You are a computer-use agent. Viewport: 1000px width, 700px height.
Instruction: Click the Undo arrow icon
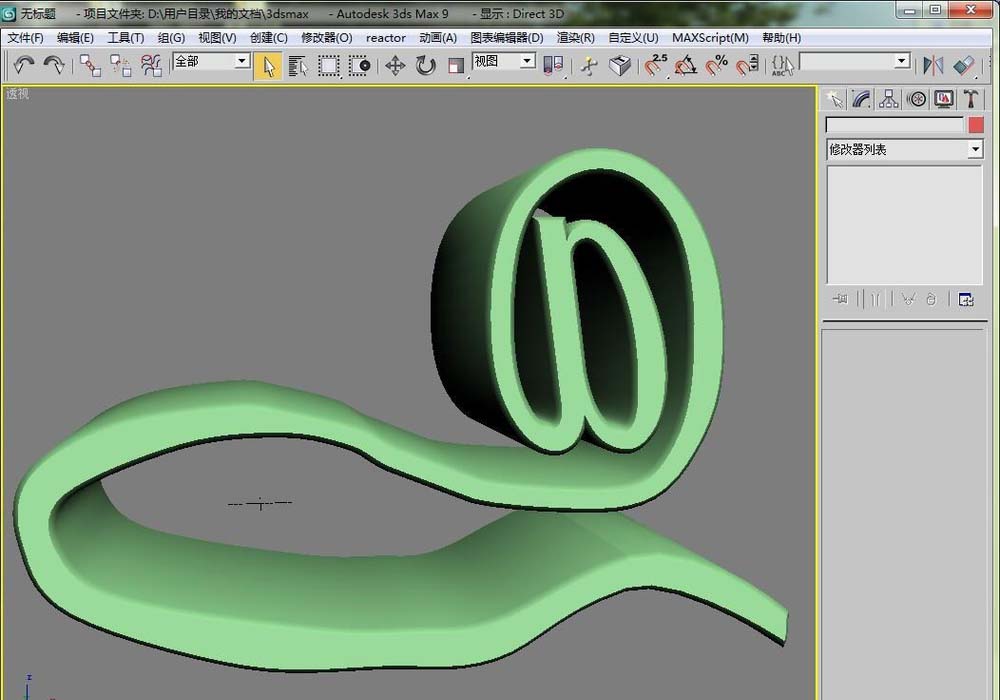(x=24, y=65)
